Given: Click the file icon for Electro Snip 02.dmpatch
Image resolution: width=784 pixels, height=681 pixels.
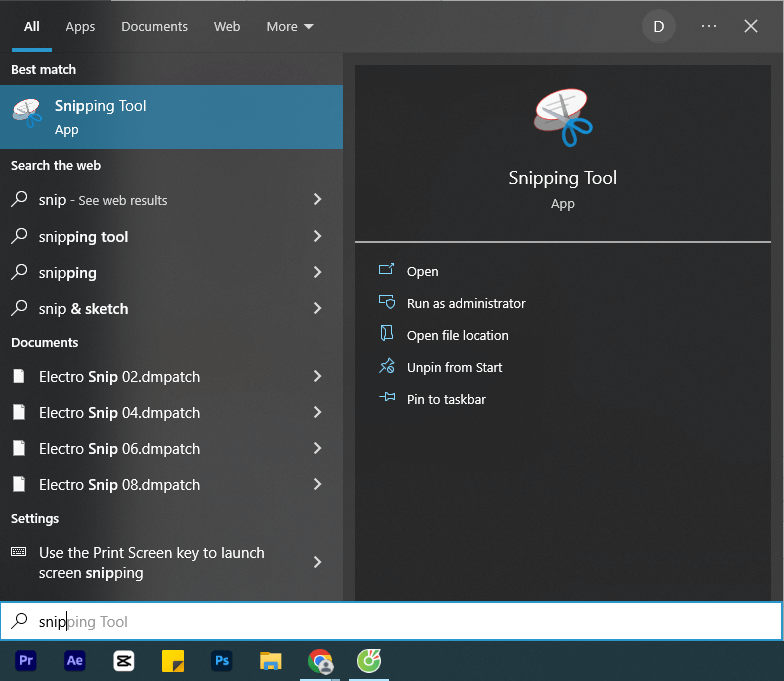Looking at the screenshot, I should click(18, 376).
